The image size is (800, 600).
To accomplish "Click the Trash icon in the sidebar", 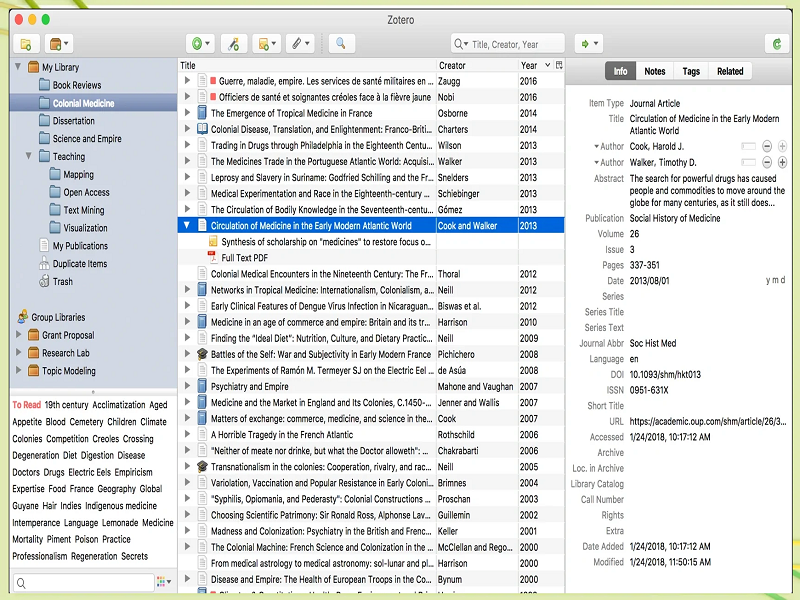I will [44, 281].
